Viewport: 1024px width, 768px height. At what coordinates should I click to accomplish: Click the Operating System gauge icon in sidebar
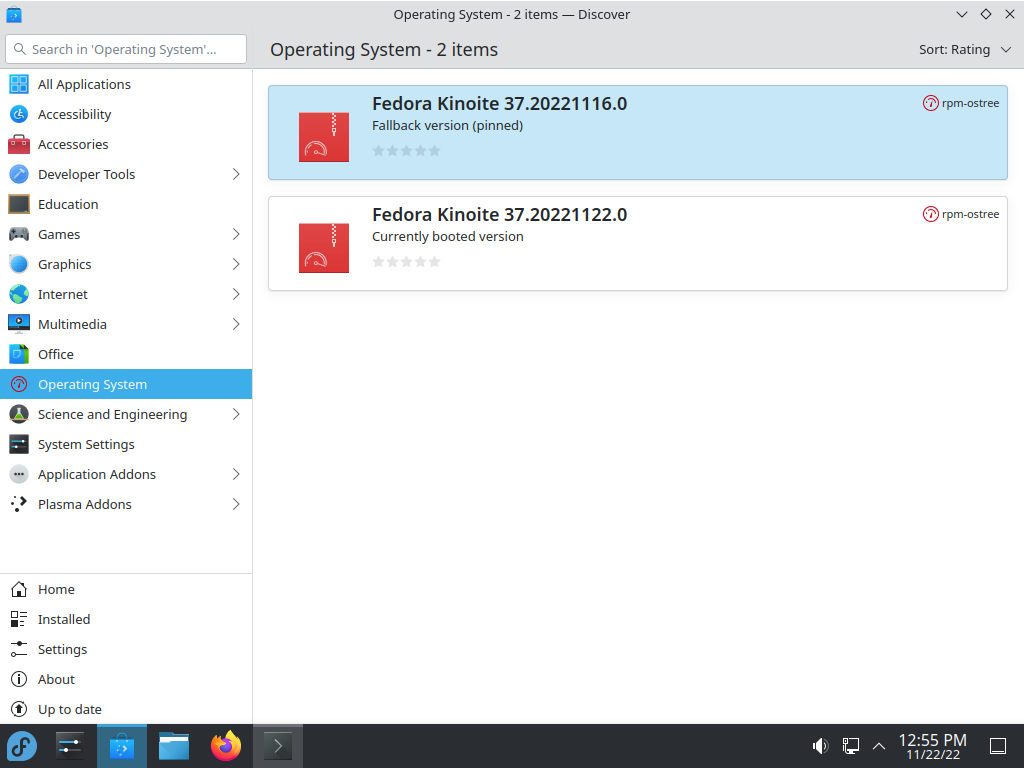19,385
